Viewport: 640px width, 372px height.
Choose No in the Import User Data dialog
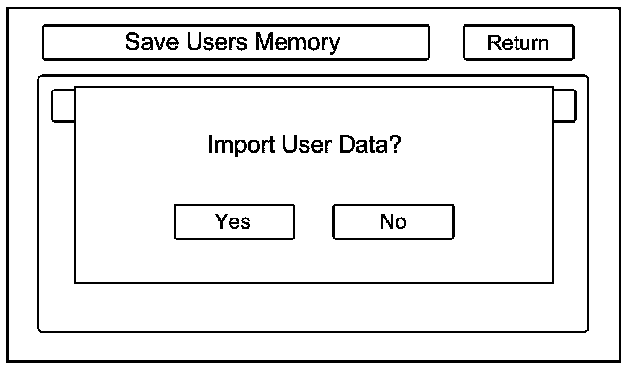coord(393,222)
